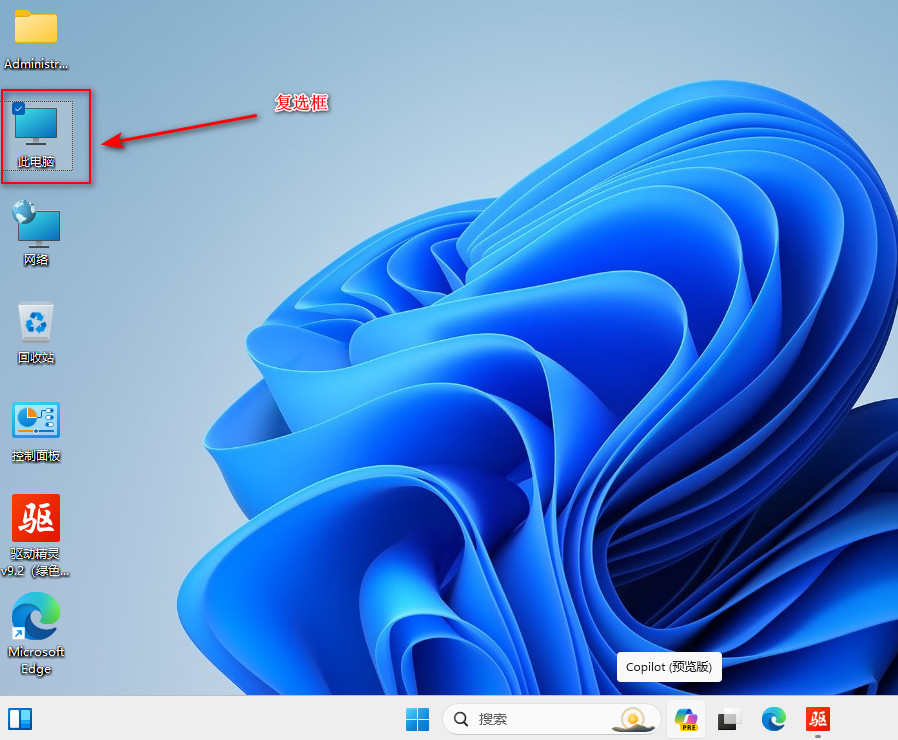Open the Windows Start menu

click(x=417, y=719)
